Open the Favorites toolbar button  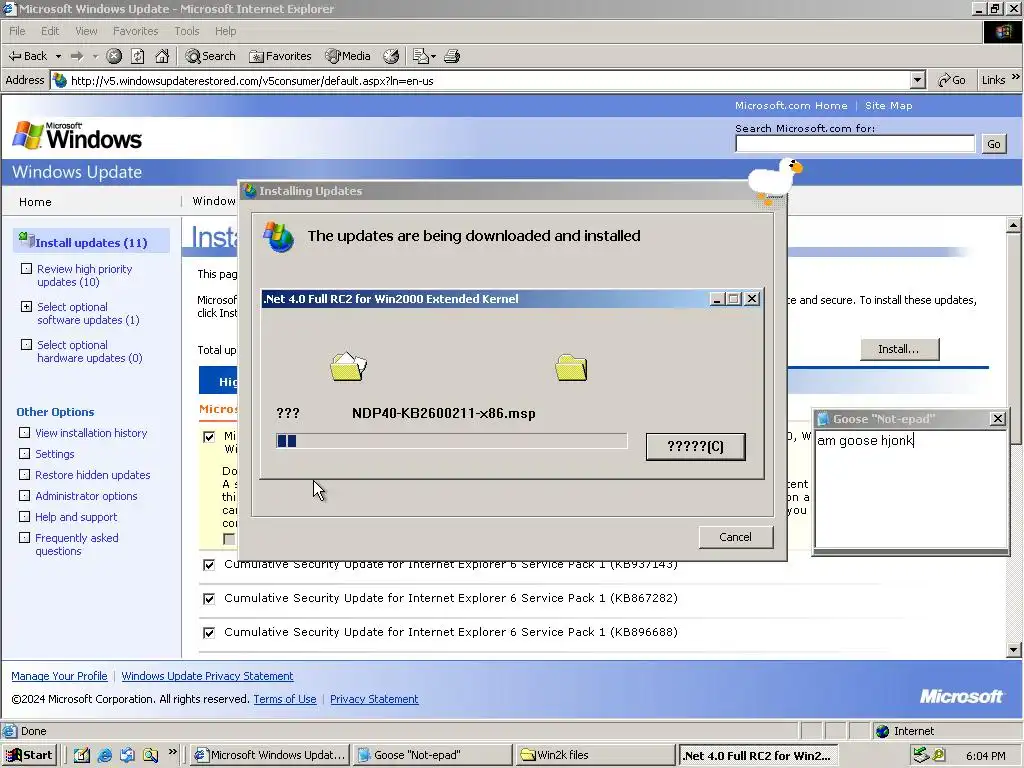(280, 56)
